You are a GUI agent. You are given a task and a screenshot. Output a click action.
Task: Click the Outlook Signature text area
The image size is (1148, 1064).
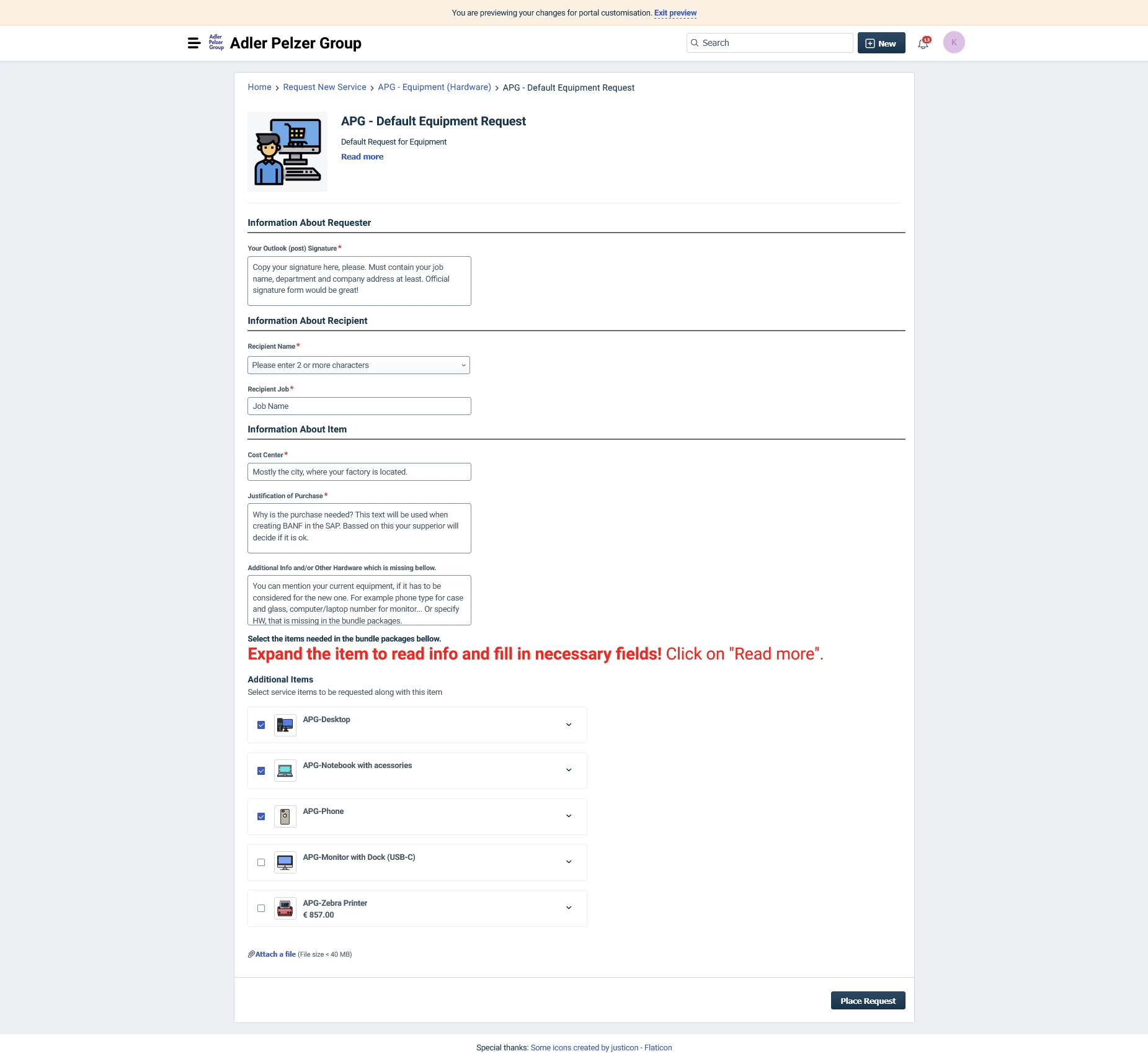tap(359, 281)
